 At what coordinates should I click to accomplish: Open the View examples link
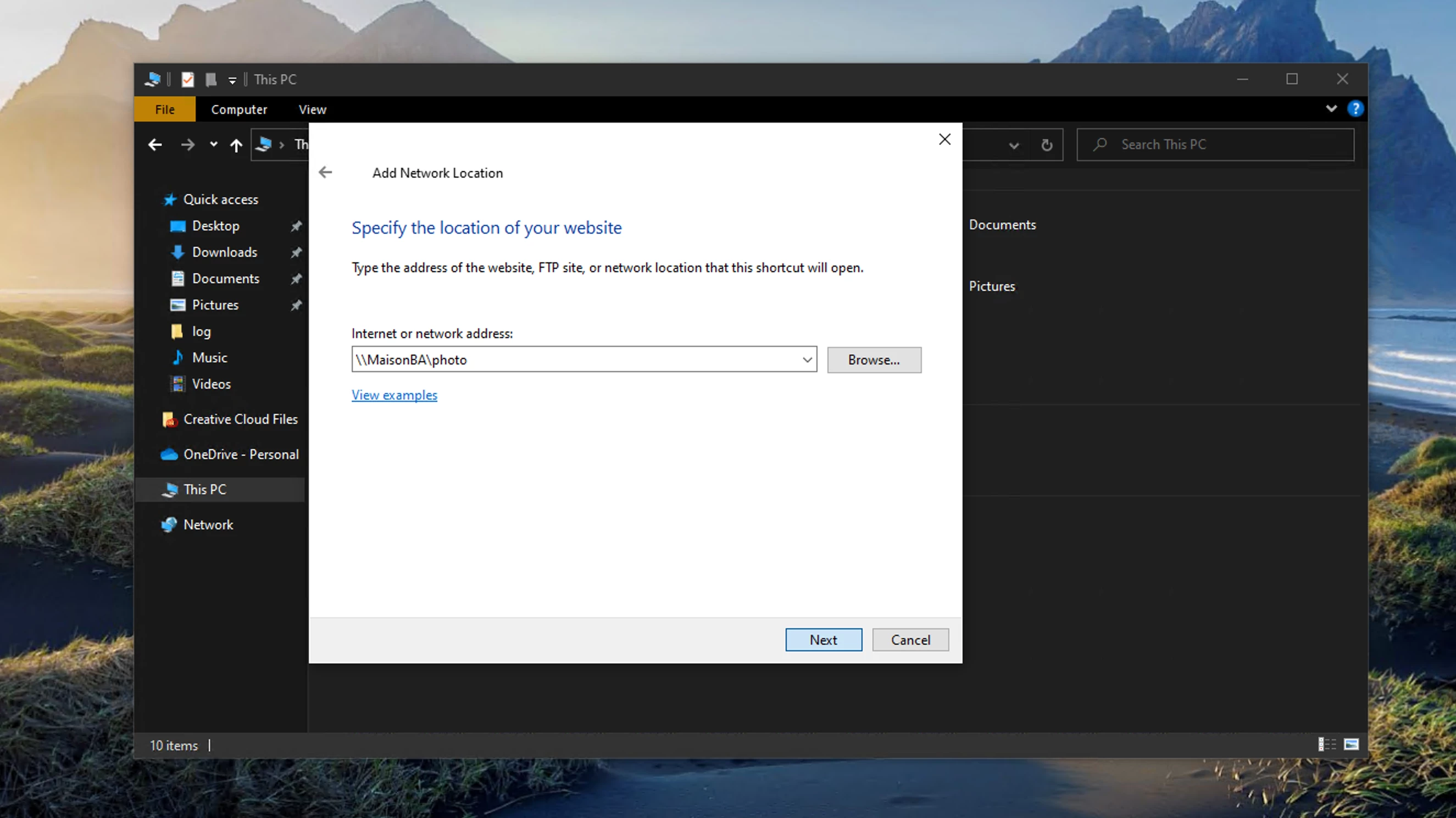click(394, 395)
